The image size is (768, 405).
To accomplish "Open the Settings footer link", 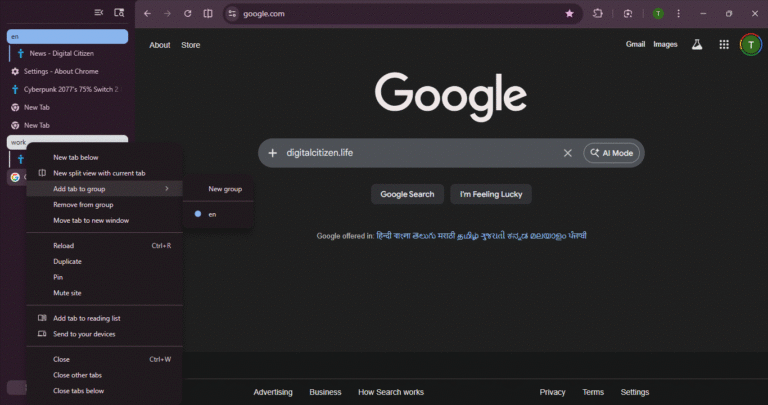I will 635,392.
